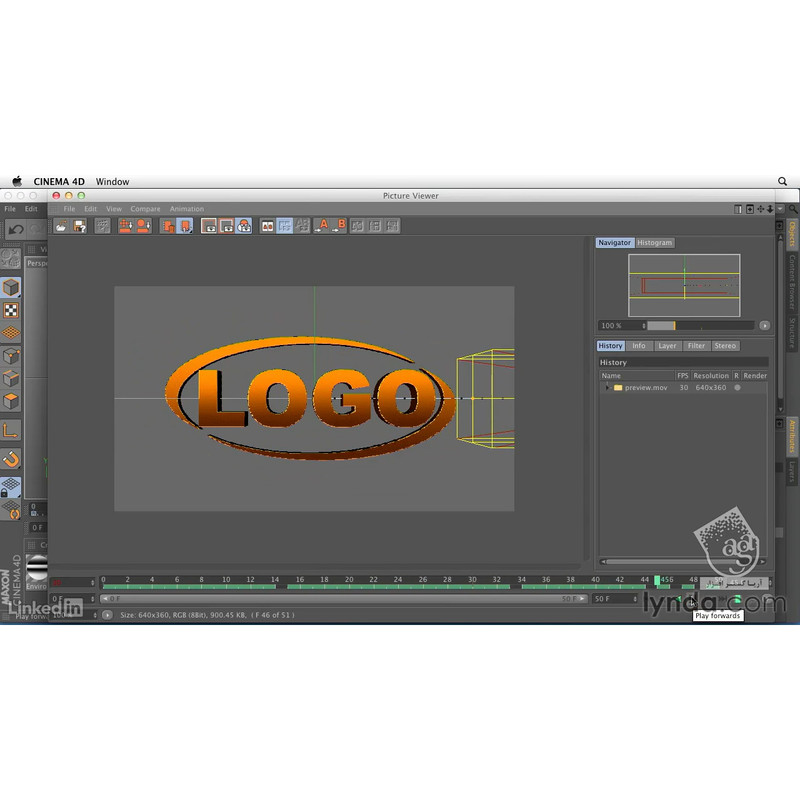Click the orange circle arrow-down toolbar icon
The image size is (800, 800).
point(143,226)
